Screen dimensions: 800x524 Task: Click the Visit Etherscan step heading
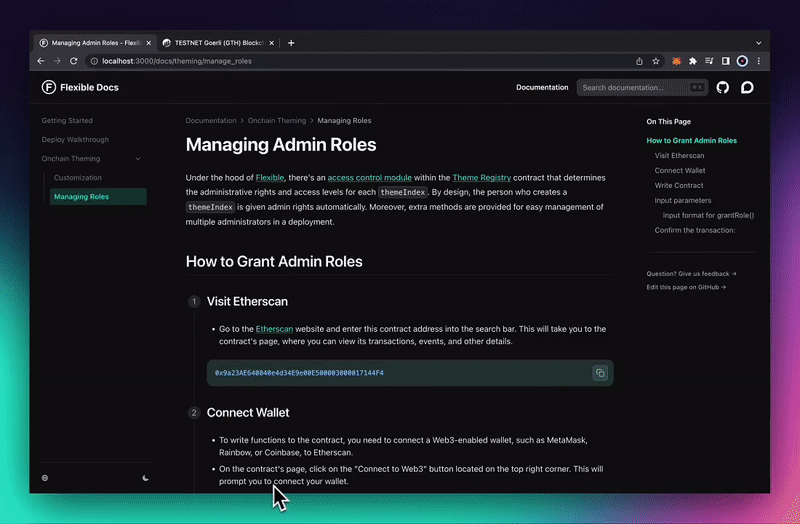[247, 302]
